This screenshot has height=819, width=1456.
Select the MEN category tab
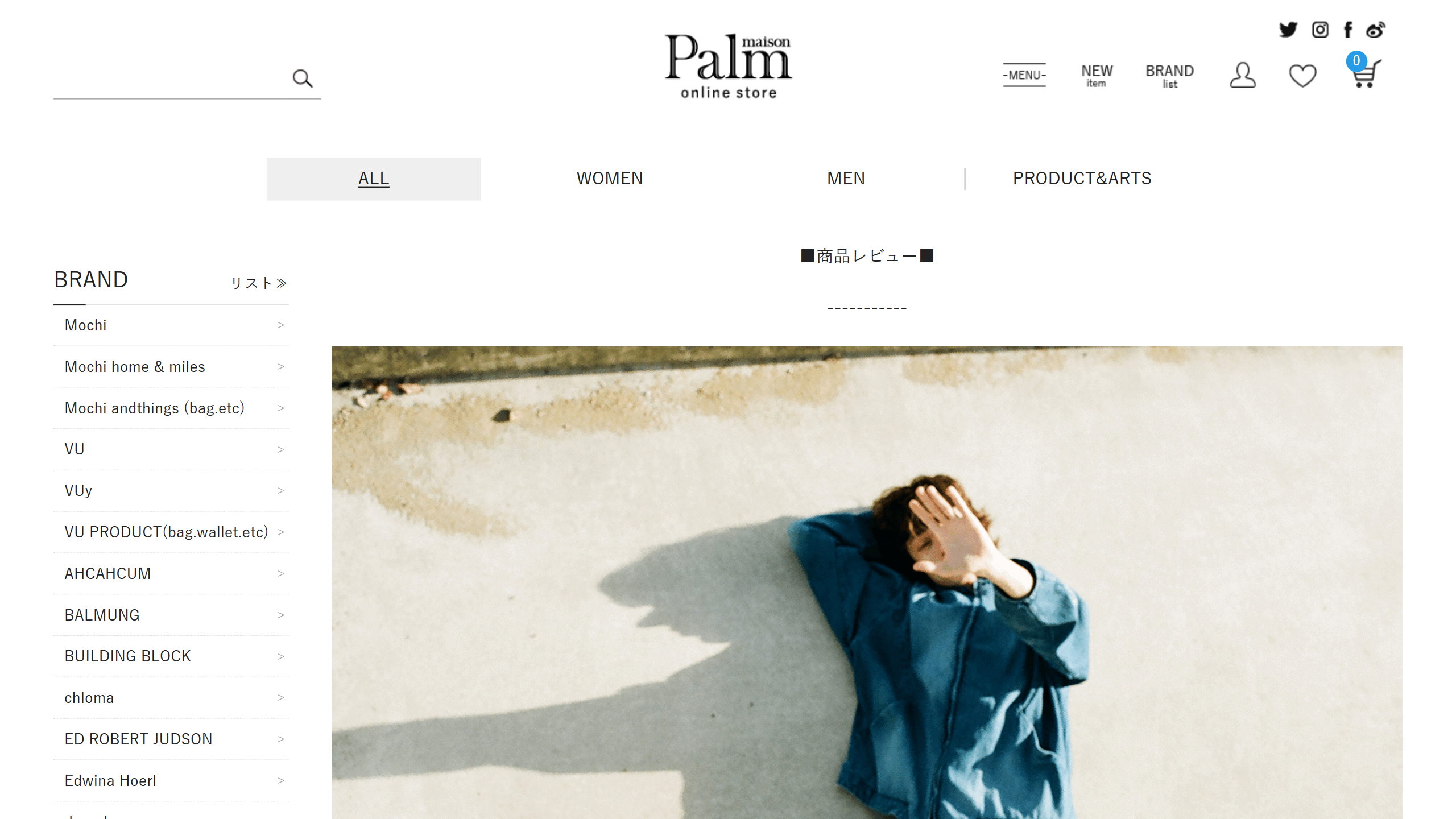[x=846, y=179]
